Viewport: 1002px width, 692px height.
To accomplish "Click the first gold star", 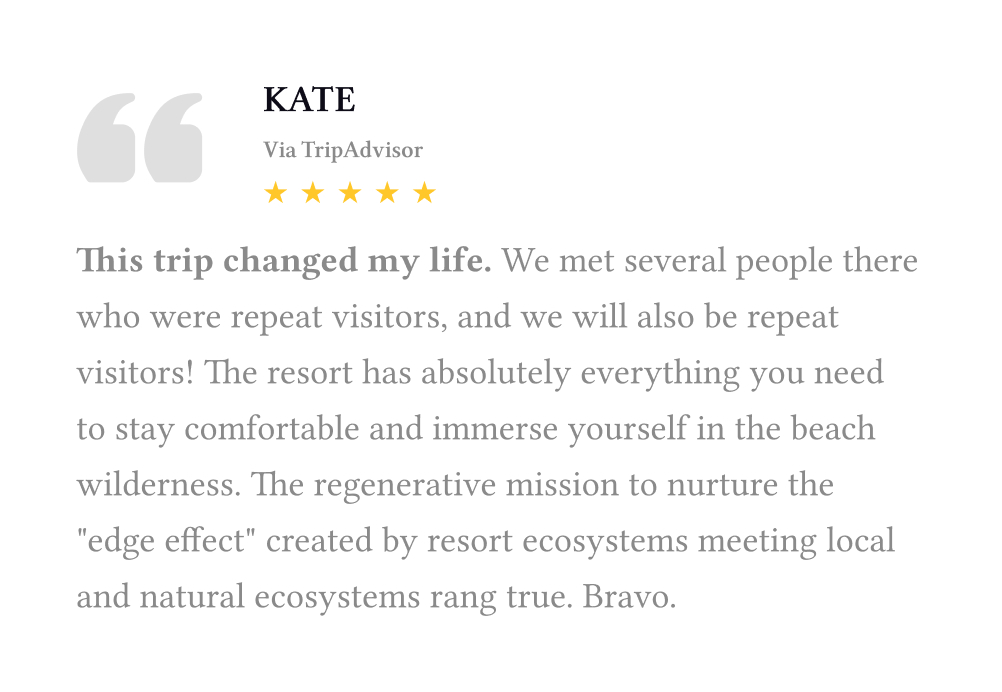I will (275, 192).
